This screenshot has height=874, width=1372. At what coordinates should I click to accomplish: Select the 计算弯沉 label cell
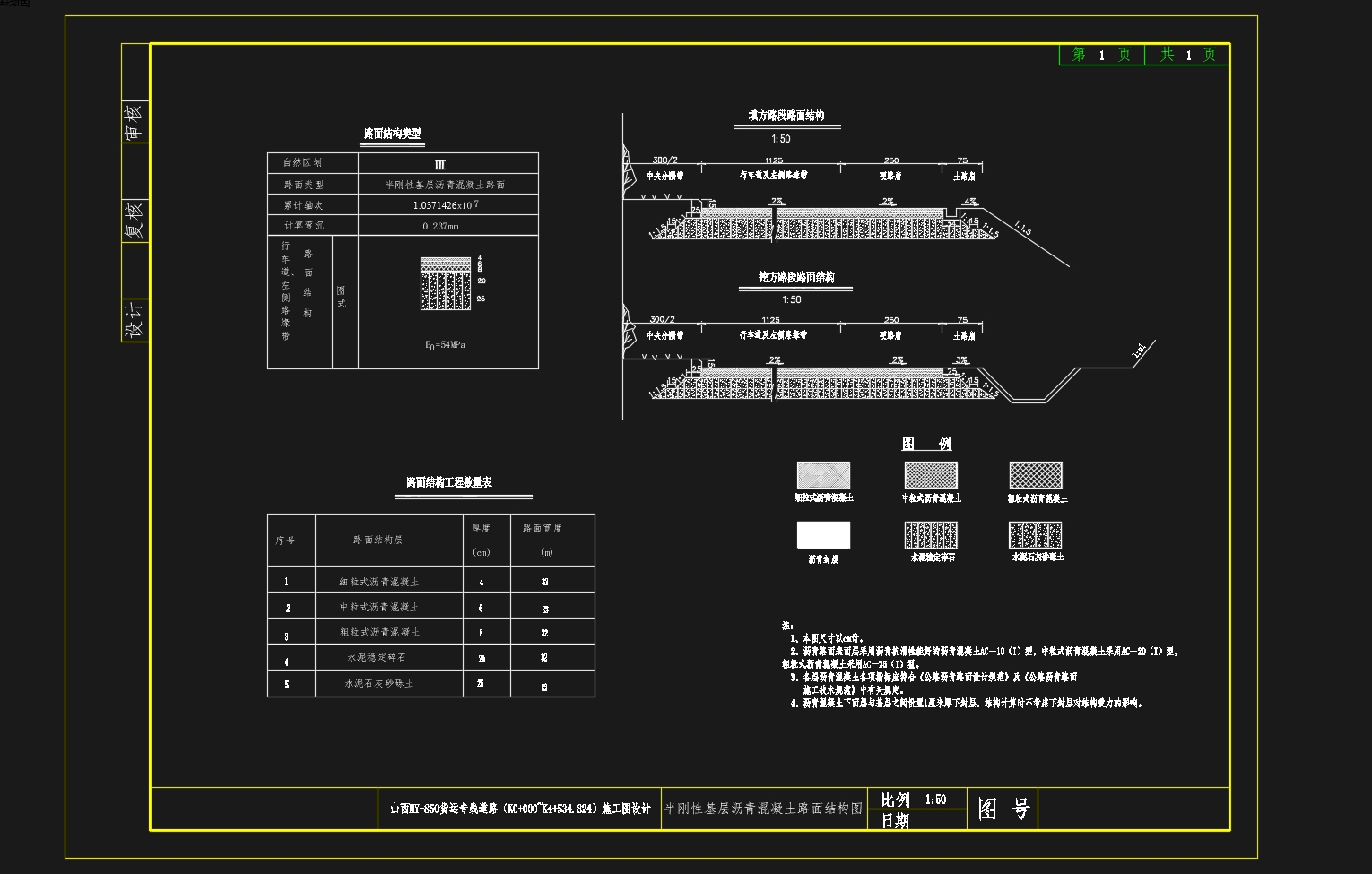313,225
